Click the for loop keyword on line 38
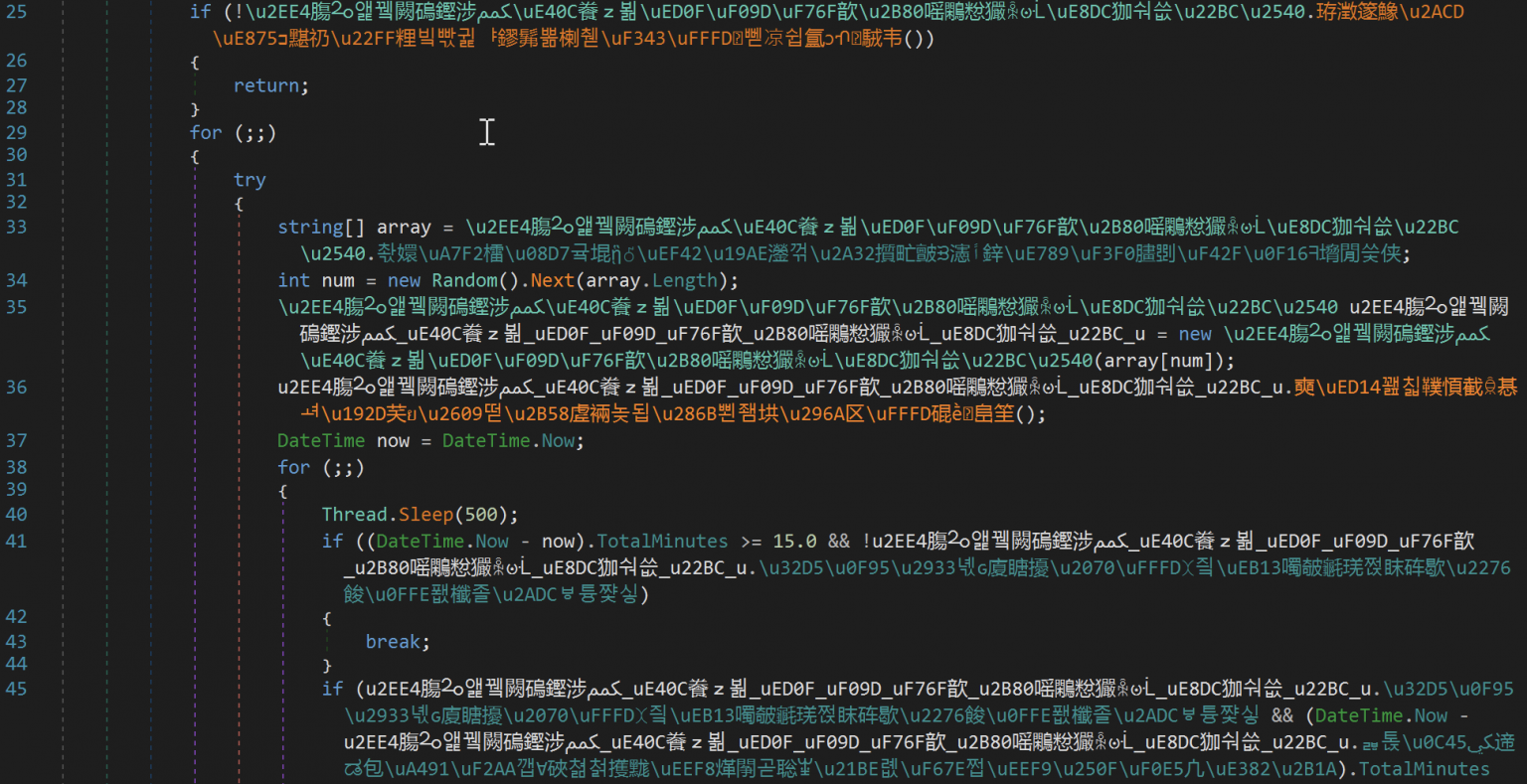Screen dimensions: 1527x784 click(294, 467)
